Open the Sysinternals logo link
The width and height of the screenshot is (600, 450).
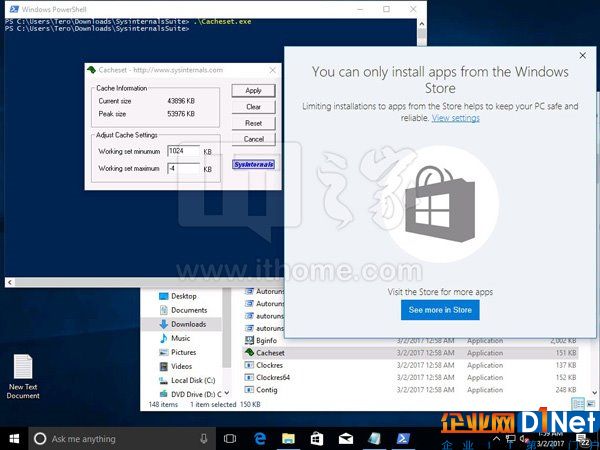click(253, 165)
